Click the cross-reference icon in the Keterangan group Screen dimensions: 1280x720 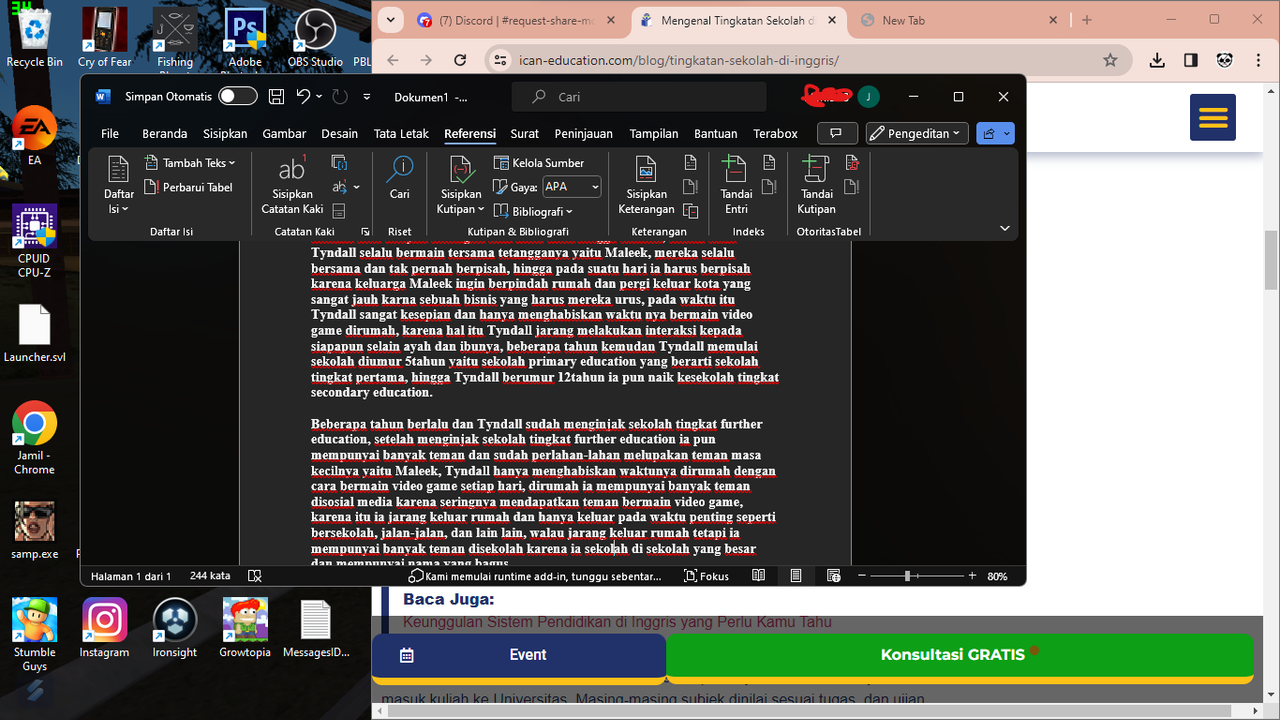[x=690, y=211]
